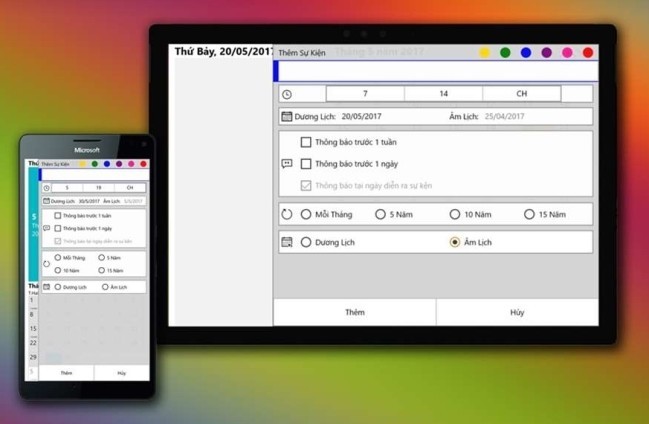The image size is (649, 424).
Task: Enable 'Thông báo trước 1 tuần' checkbox on tablet
Action: pyautogui.click(x=306, y=142)
